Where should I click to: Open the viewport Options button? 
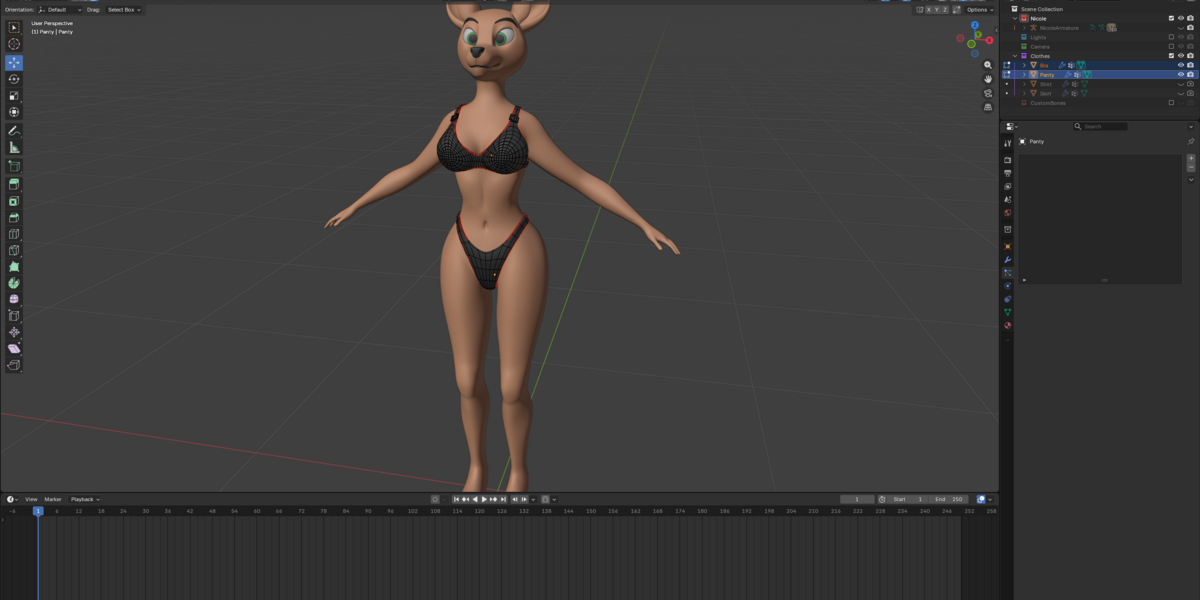point(979,9)
